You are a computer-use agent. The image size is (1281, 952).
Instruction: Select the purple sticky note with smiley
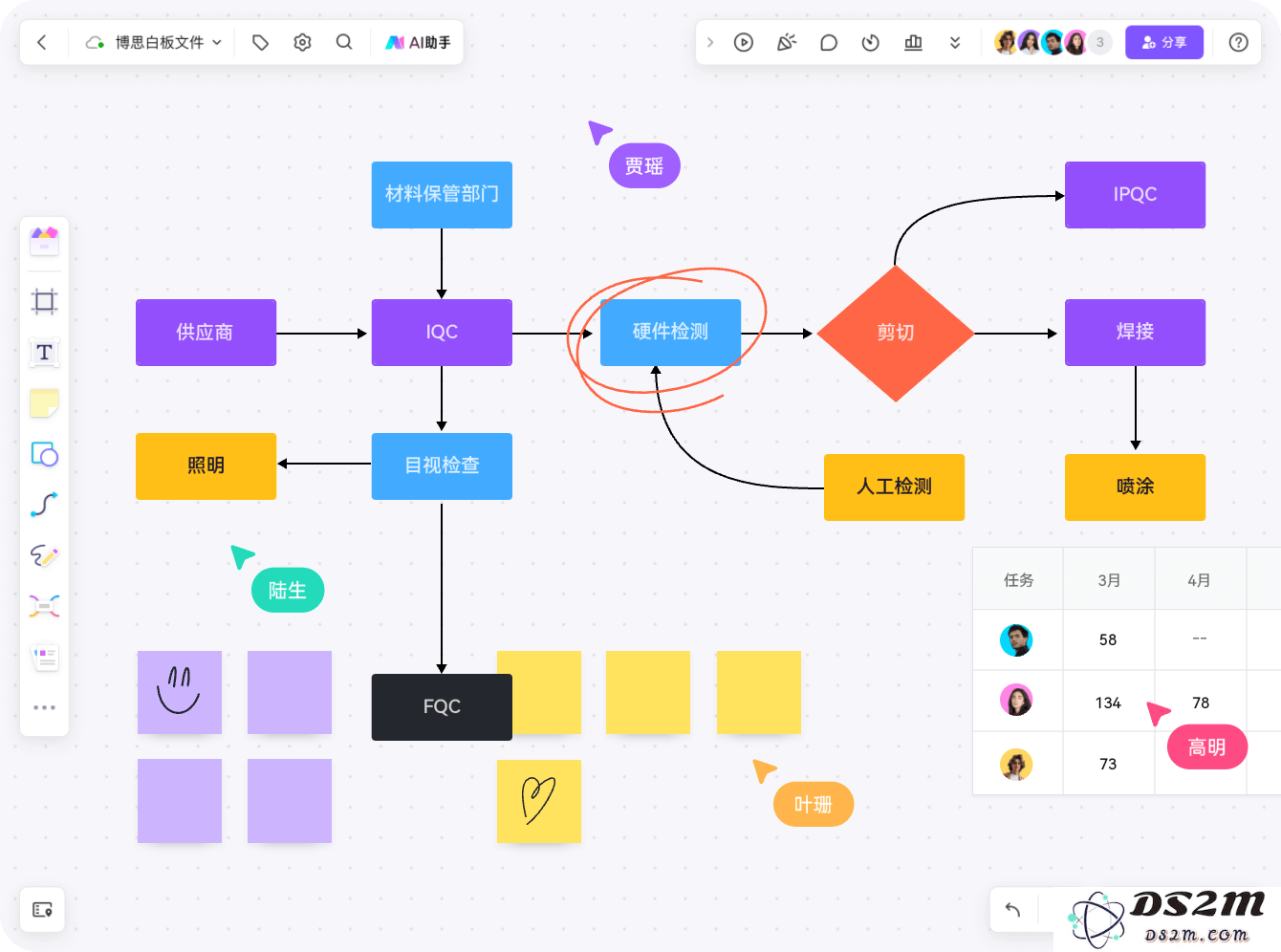[x=180, y=692]
